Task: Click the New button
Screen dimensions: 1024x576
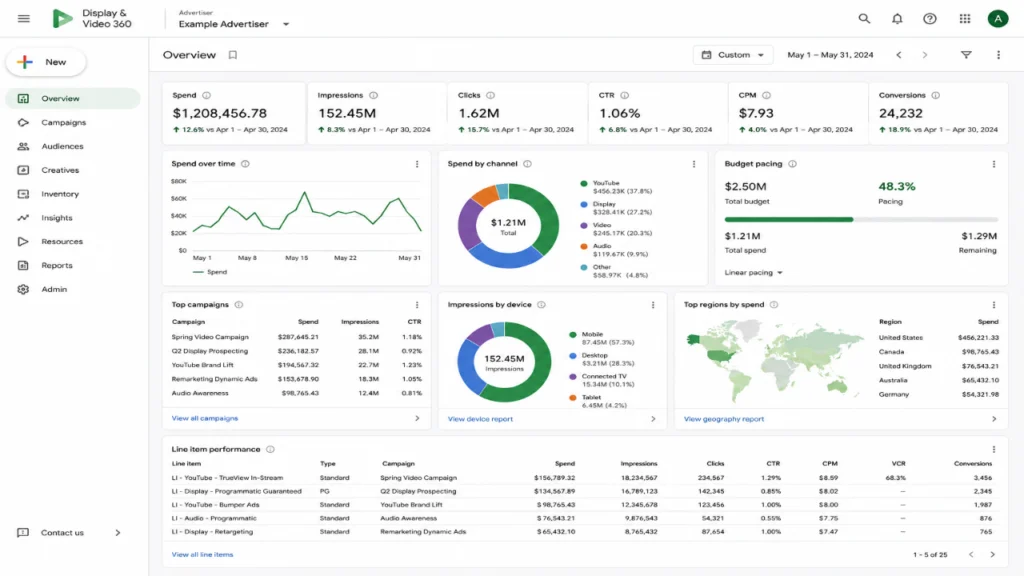Action: (46, 62)
